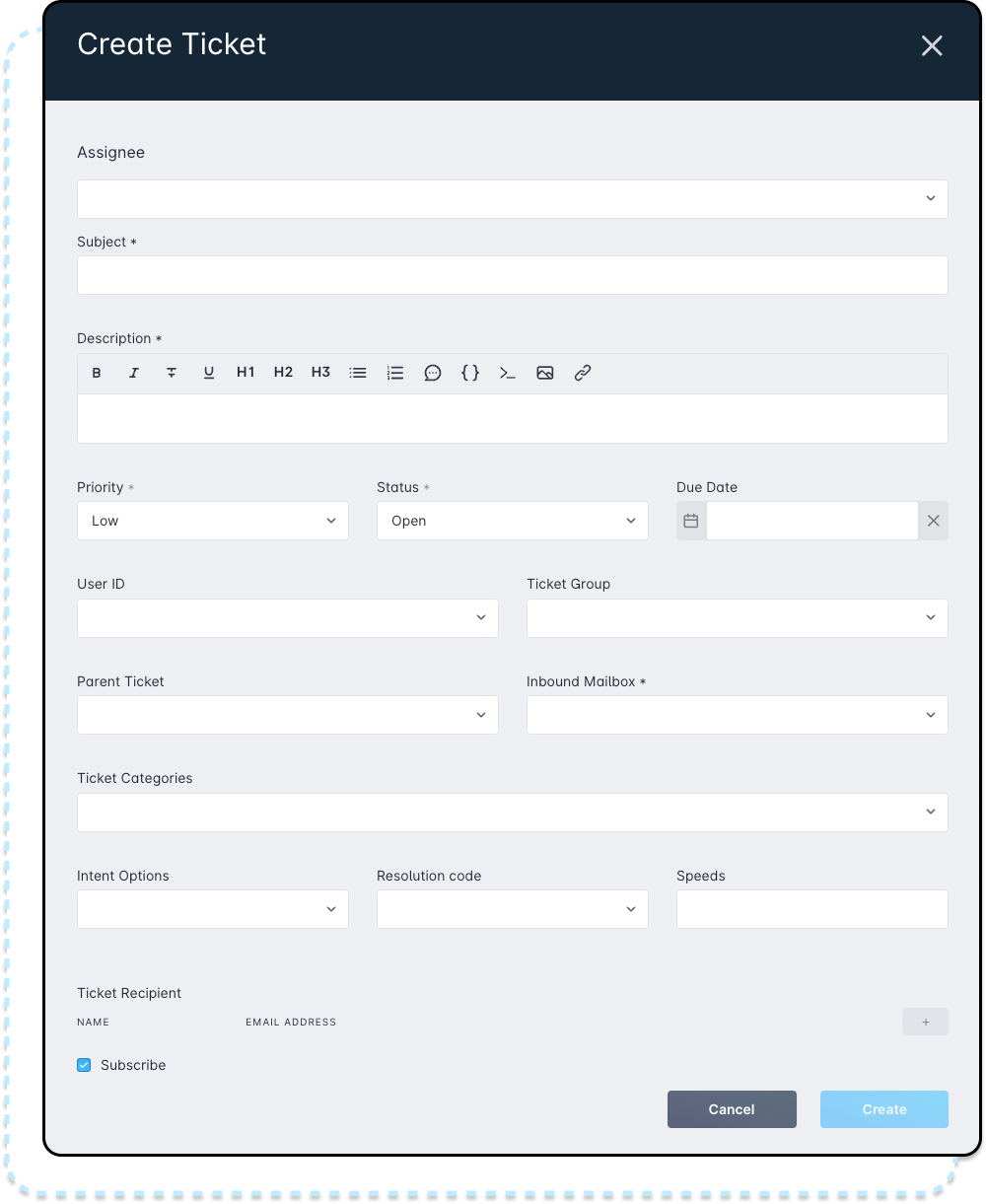Toggle italic formatting in Description toolbar
Image resolution: width=986 pixels, height=1204 pixels.
(134, 373)
